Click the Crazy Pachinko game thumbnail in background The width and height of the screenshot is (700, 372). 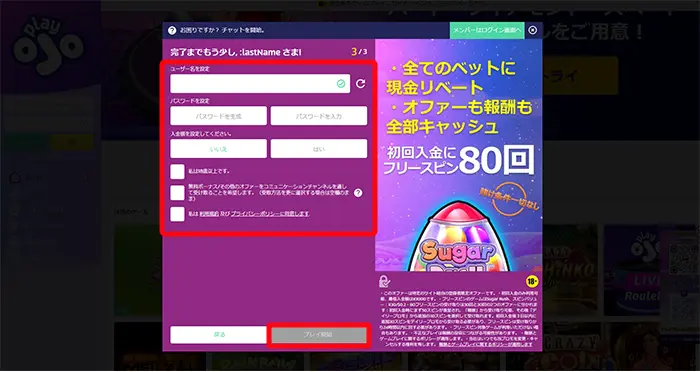pos(570,270)
